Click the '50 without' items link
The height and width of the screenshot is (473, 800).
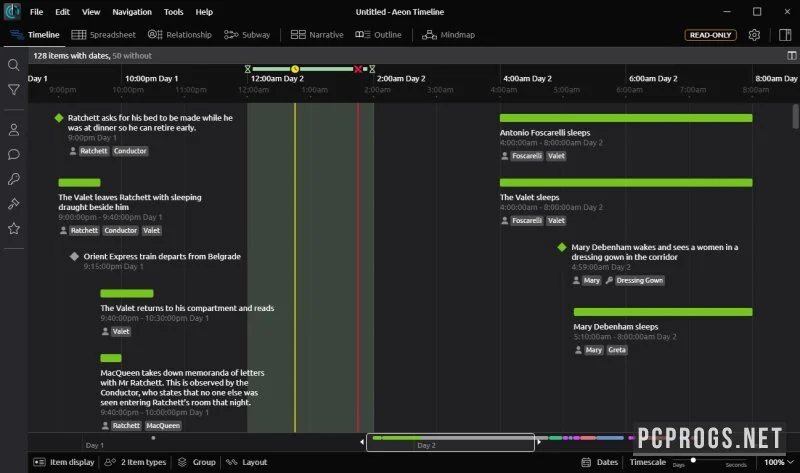click(x=132, y=56)
